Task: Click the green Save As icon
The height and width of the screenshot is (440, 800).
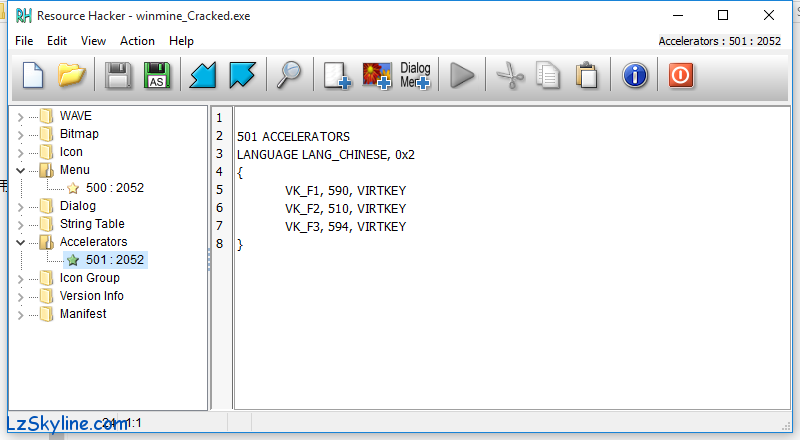Action: click(156, 76)
